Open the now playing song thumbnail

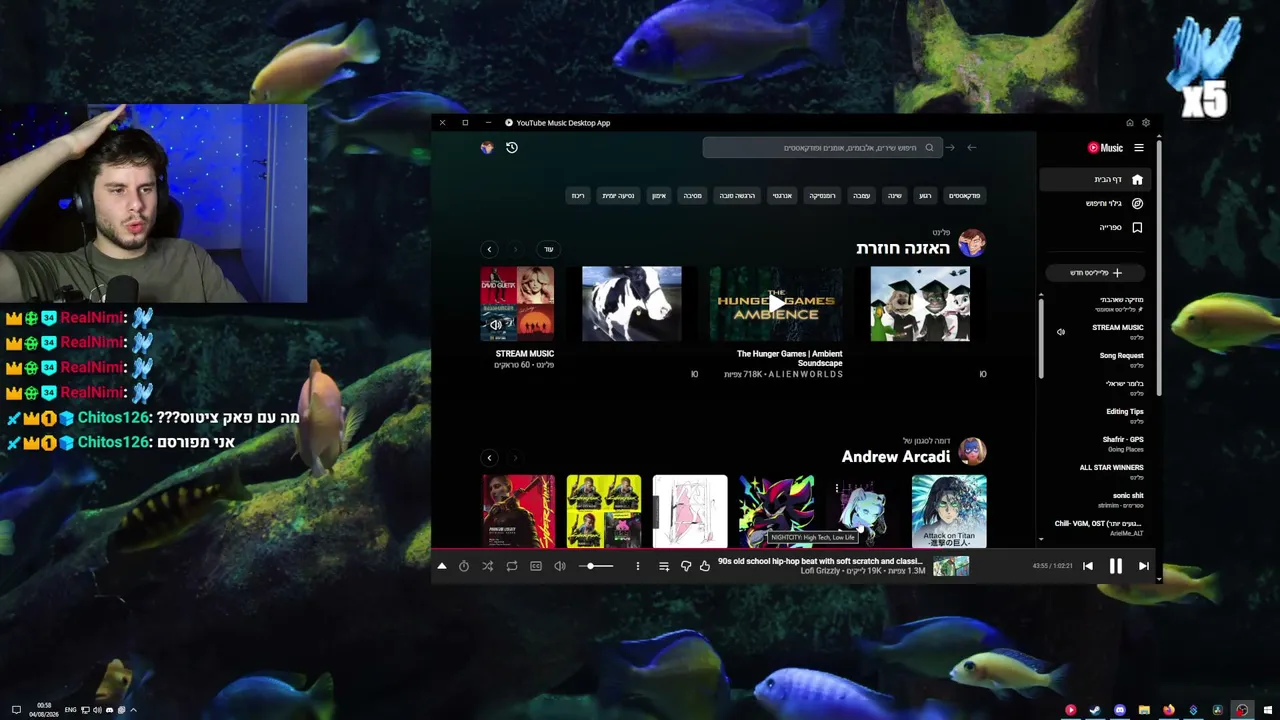(951, 567)
